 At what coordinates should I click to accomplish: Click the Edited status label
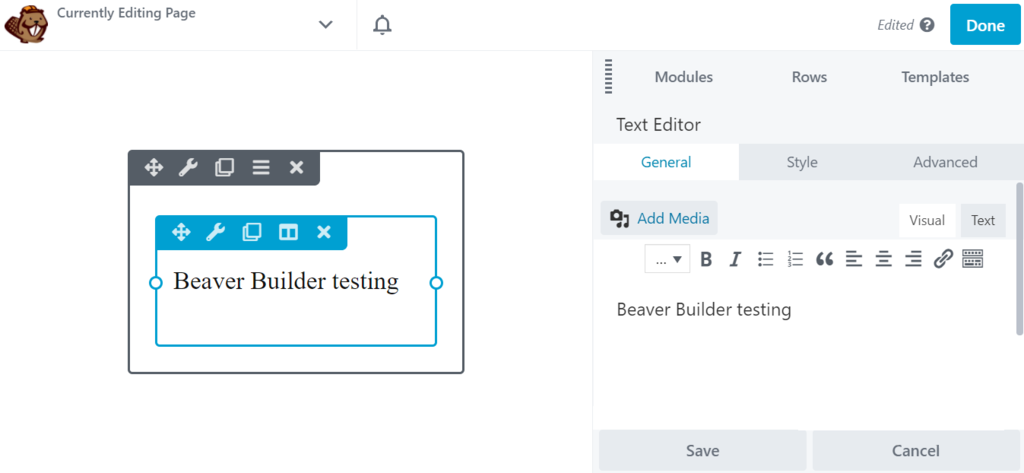[895, 25]
